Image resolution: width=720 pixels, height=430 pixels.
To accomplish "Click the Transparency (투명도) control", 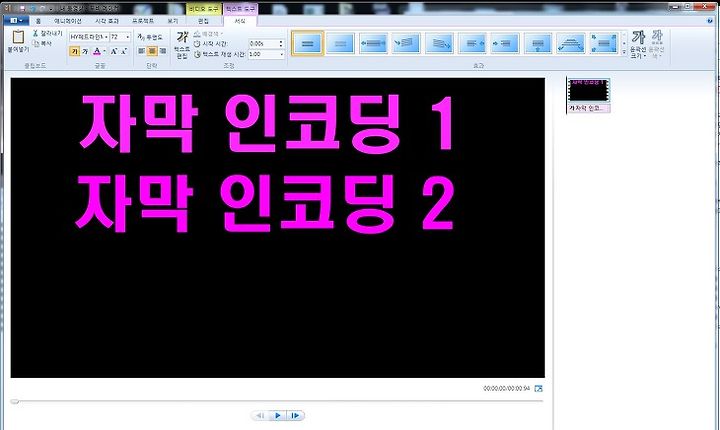I will 150,37.
